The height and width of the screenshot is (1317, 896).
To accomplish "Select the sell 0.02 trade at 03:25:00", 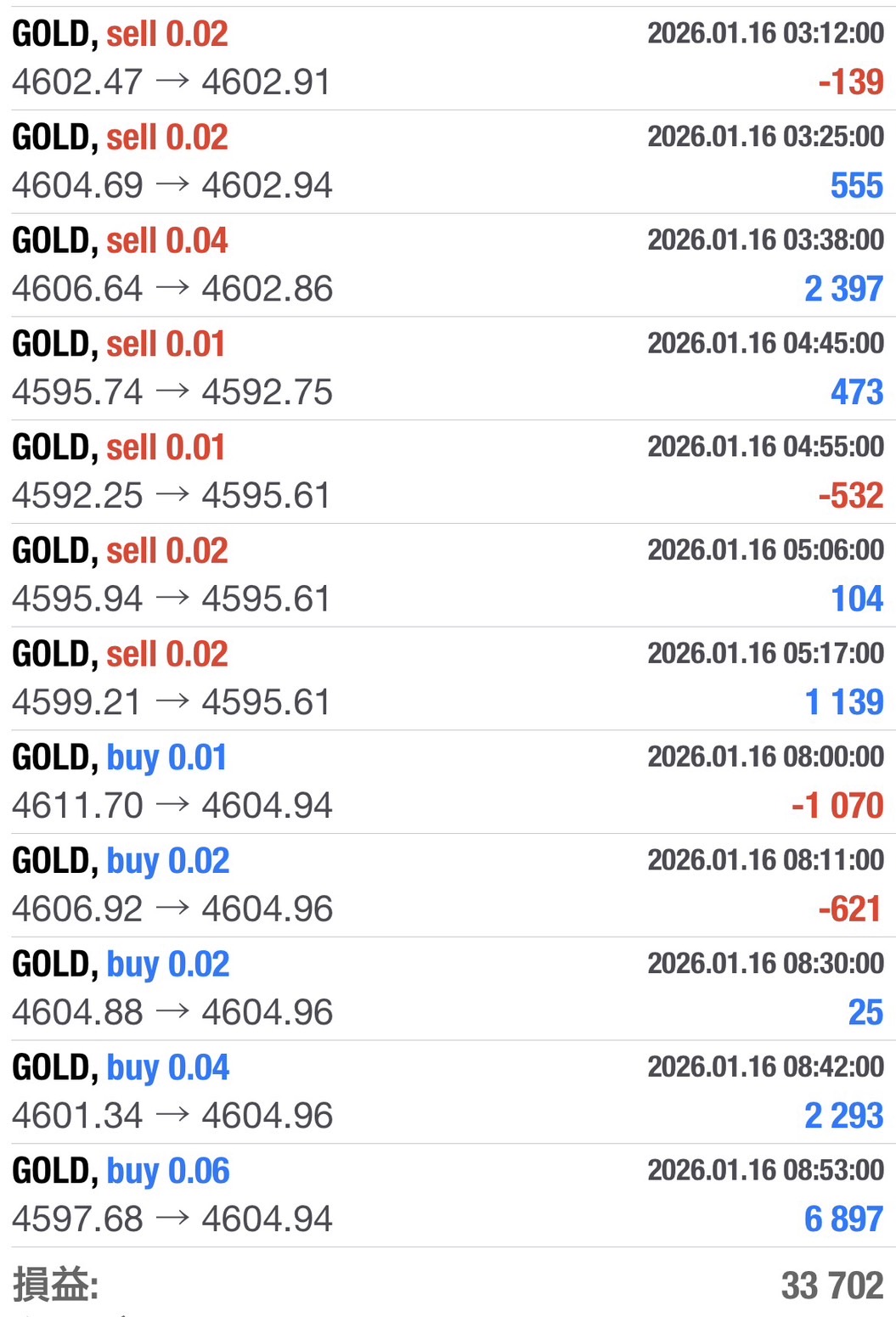I will [448, 161].
